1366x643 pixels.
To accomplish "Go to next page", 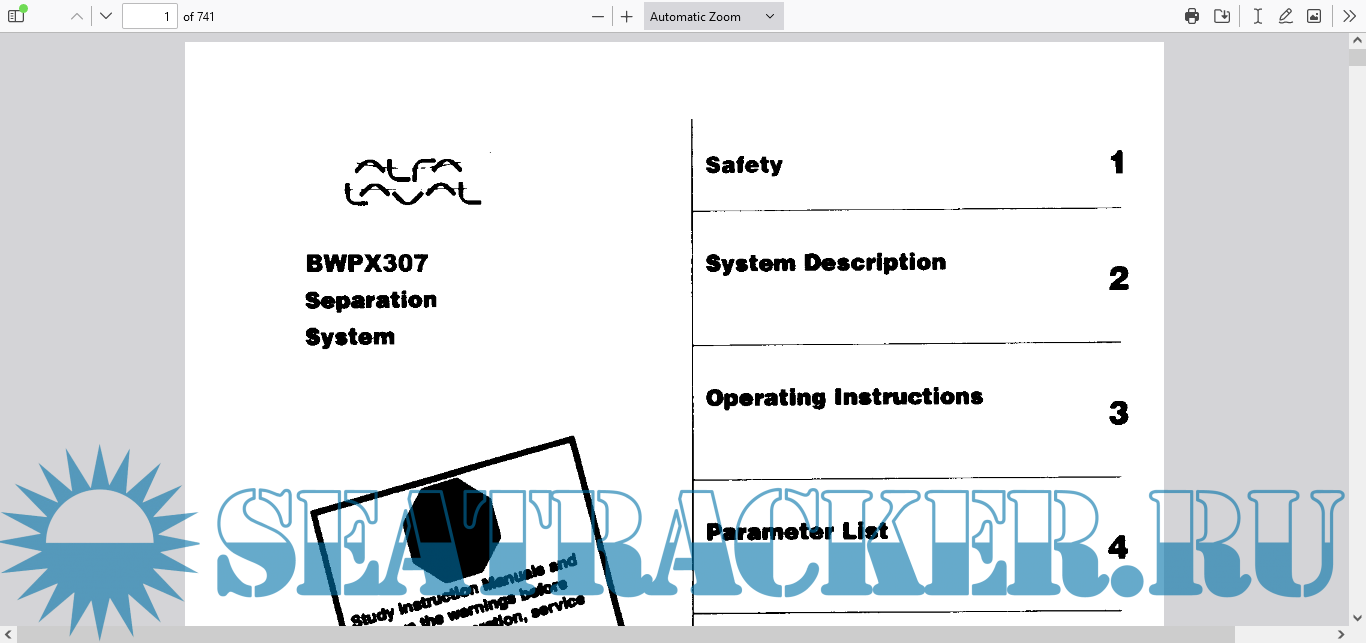I will click(106, 16).
